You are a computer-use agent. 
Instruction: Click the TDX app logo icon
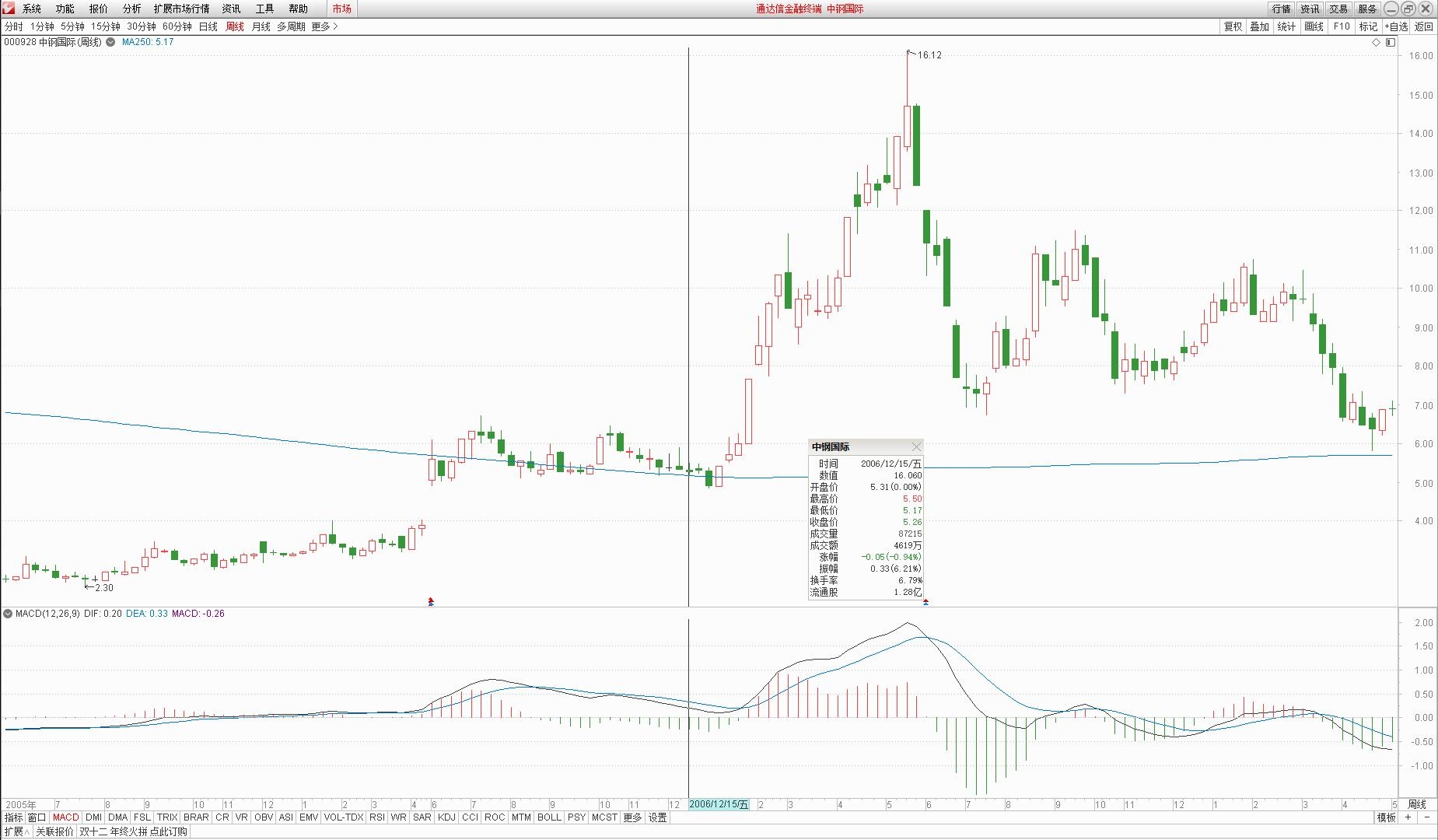tap(9, 9)
